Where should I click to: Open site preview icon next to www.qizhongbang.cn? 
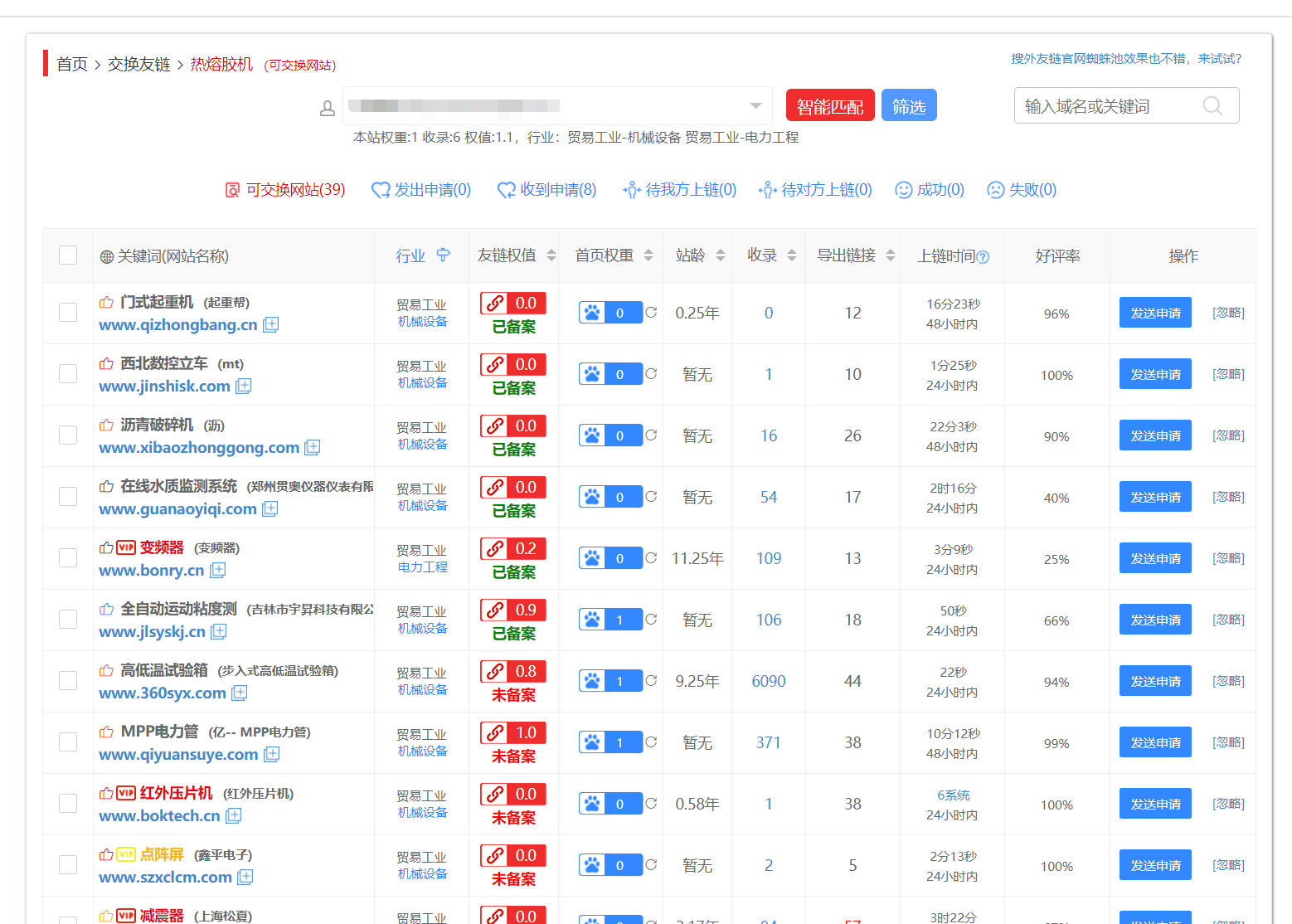pyautogui.click(x=270, y=324)
